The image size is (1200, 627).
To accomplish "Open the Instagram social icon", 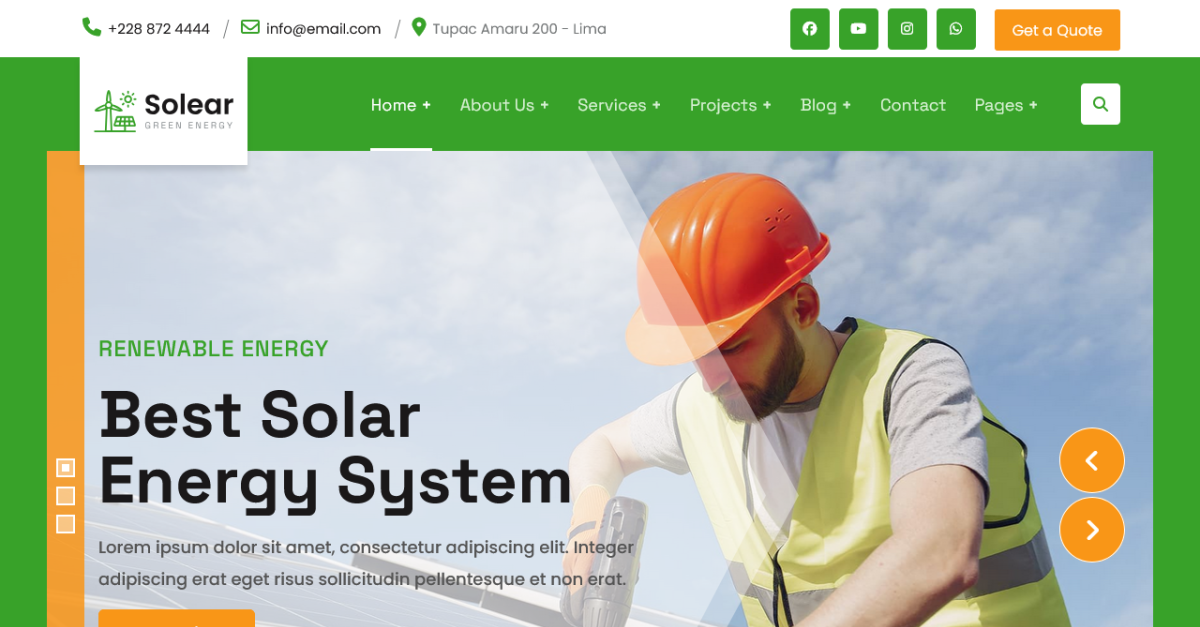I will [x=907, y=29].
